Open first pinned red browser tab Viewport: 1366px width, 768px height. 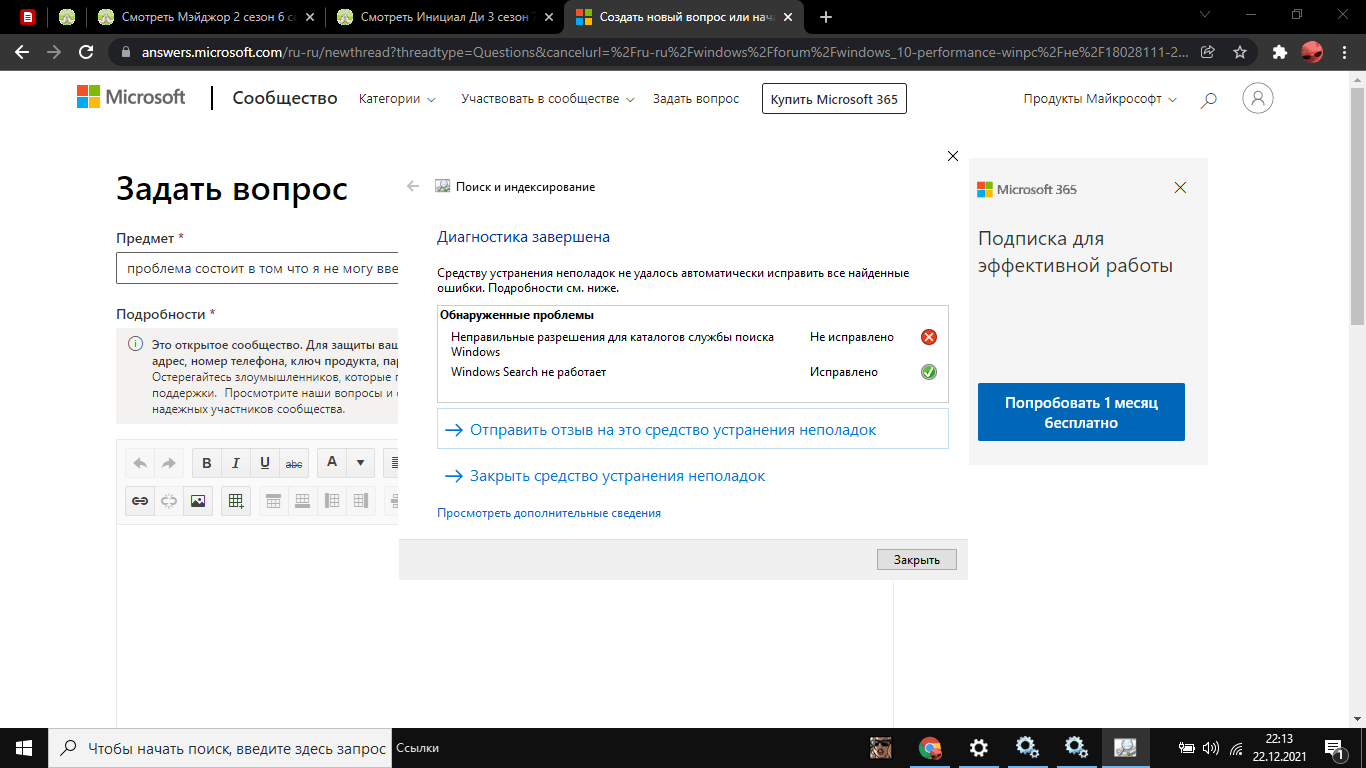(x=28, y=17)
